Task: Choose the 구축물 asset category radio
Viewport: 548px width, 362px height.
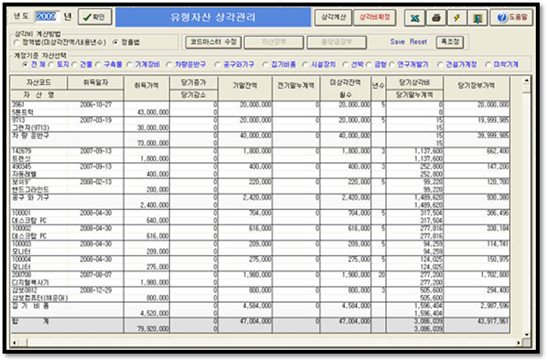Action: [98, 65]
